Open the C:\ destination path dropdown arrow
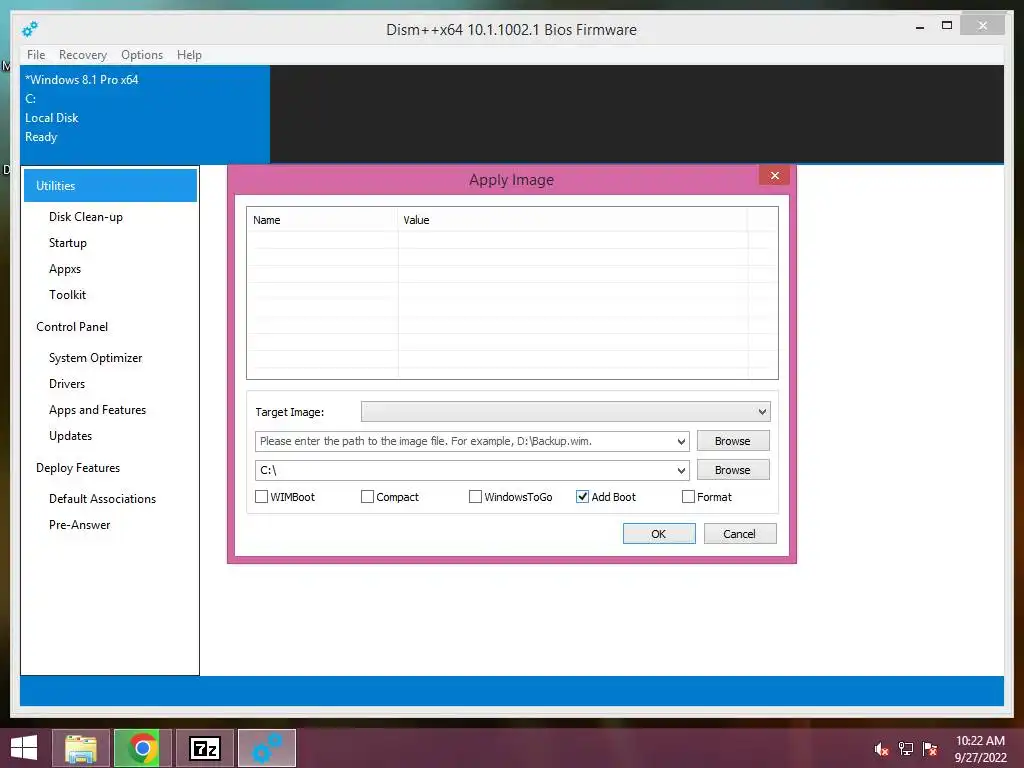Image resolution: width=1024 pixels, height=768 pixels. (681, 470)
